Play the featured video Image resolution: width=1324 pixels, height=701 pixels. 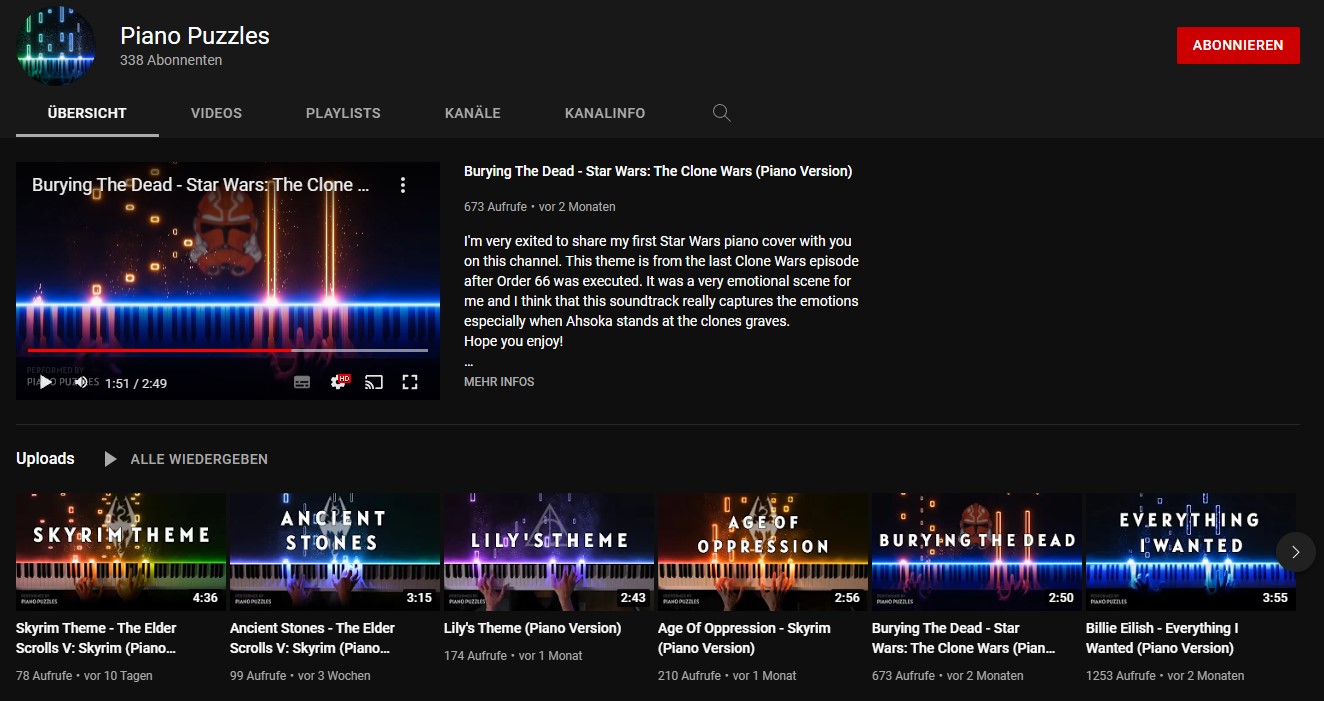coord(45,382)
